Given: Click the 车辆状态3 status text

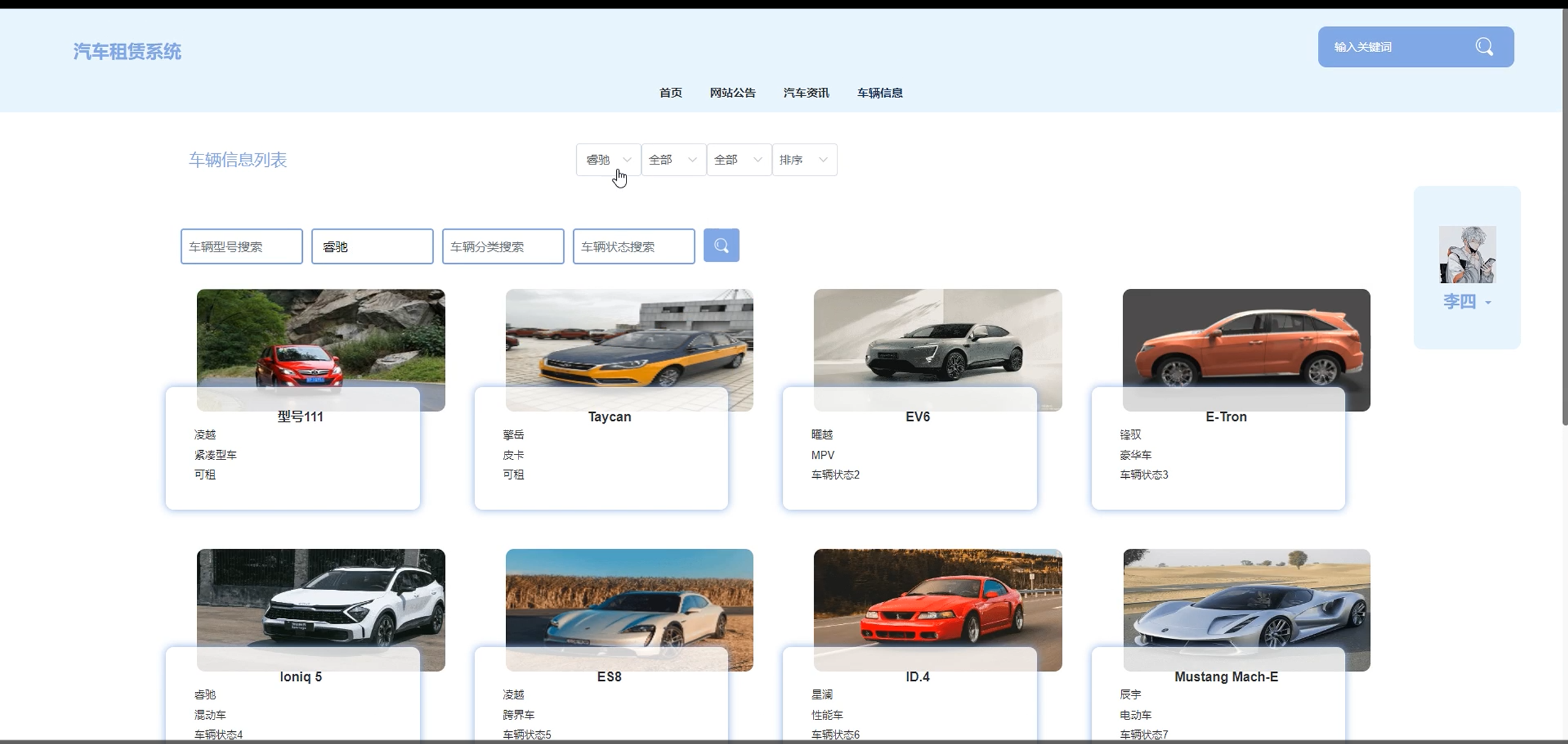Looking at the screenshot, I should click(1144, 475).
